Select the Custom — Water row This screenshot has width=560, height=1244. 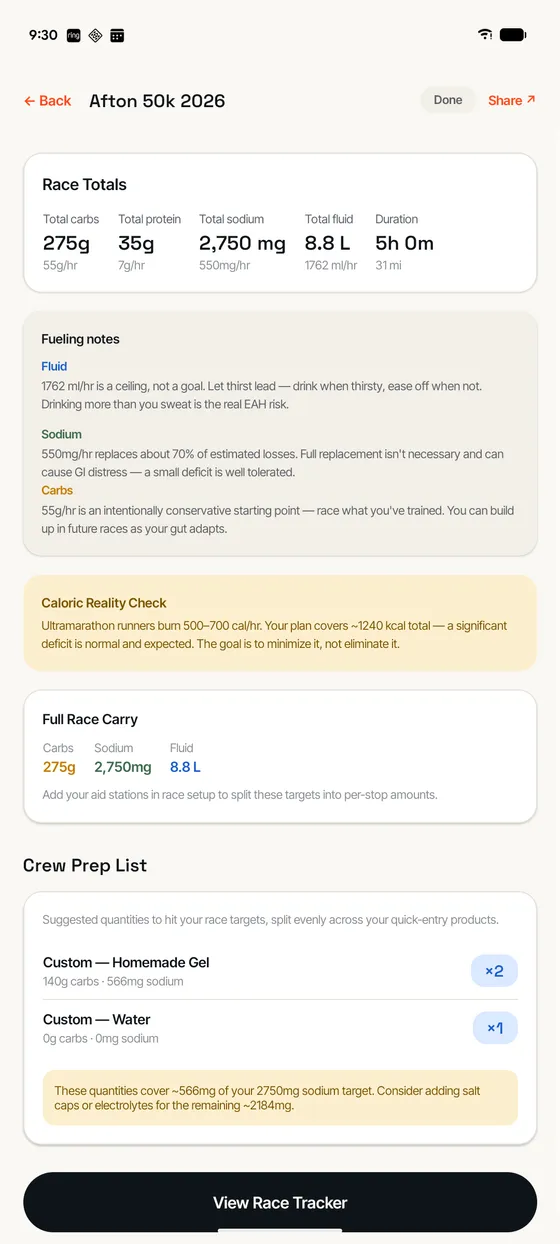click(x=280, y=1028)
